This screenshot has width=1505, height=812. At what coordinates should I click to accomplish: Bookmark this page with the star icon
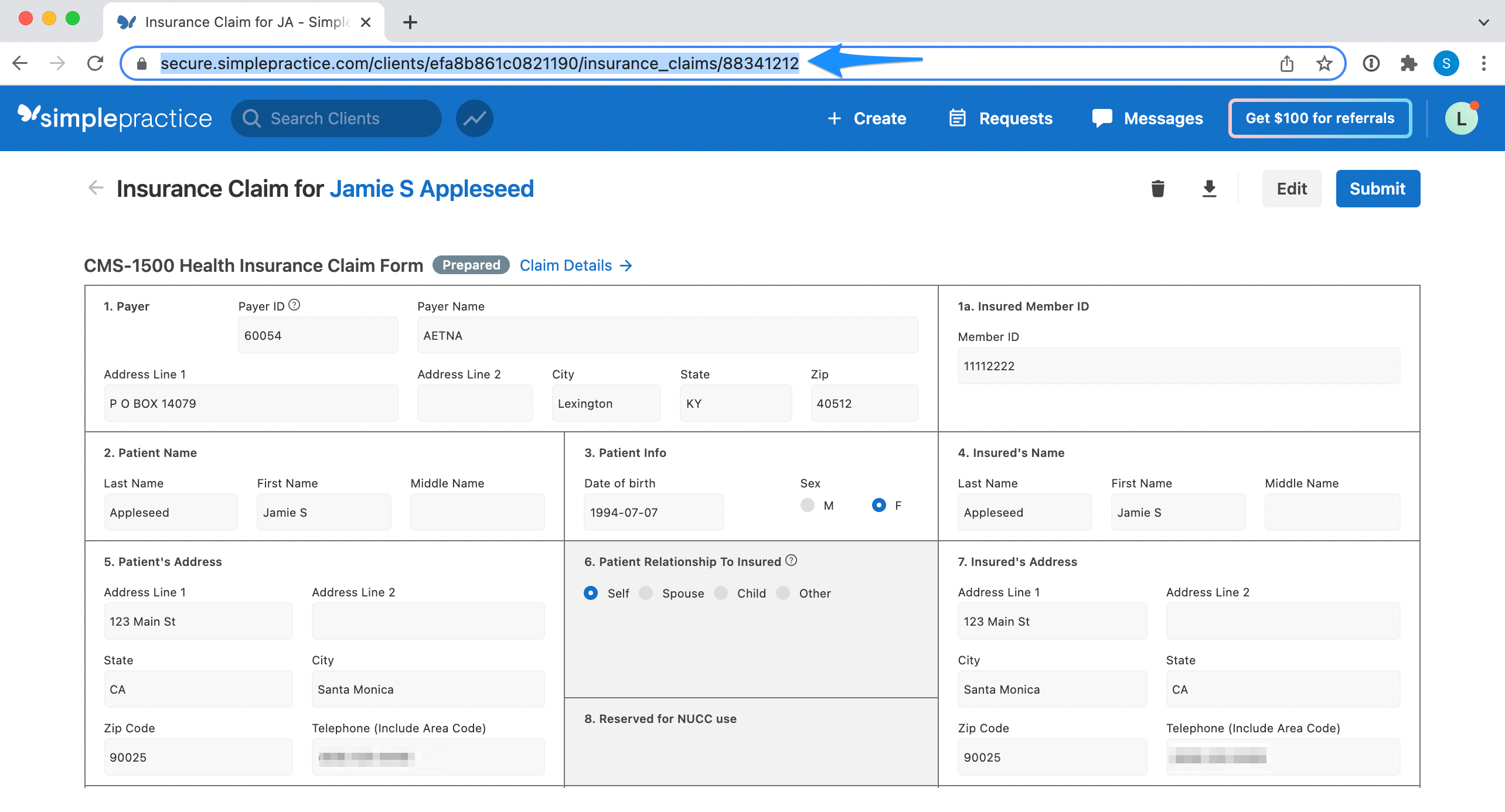1324,63
